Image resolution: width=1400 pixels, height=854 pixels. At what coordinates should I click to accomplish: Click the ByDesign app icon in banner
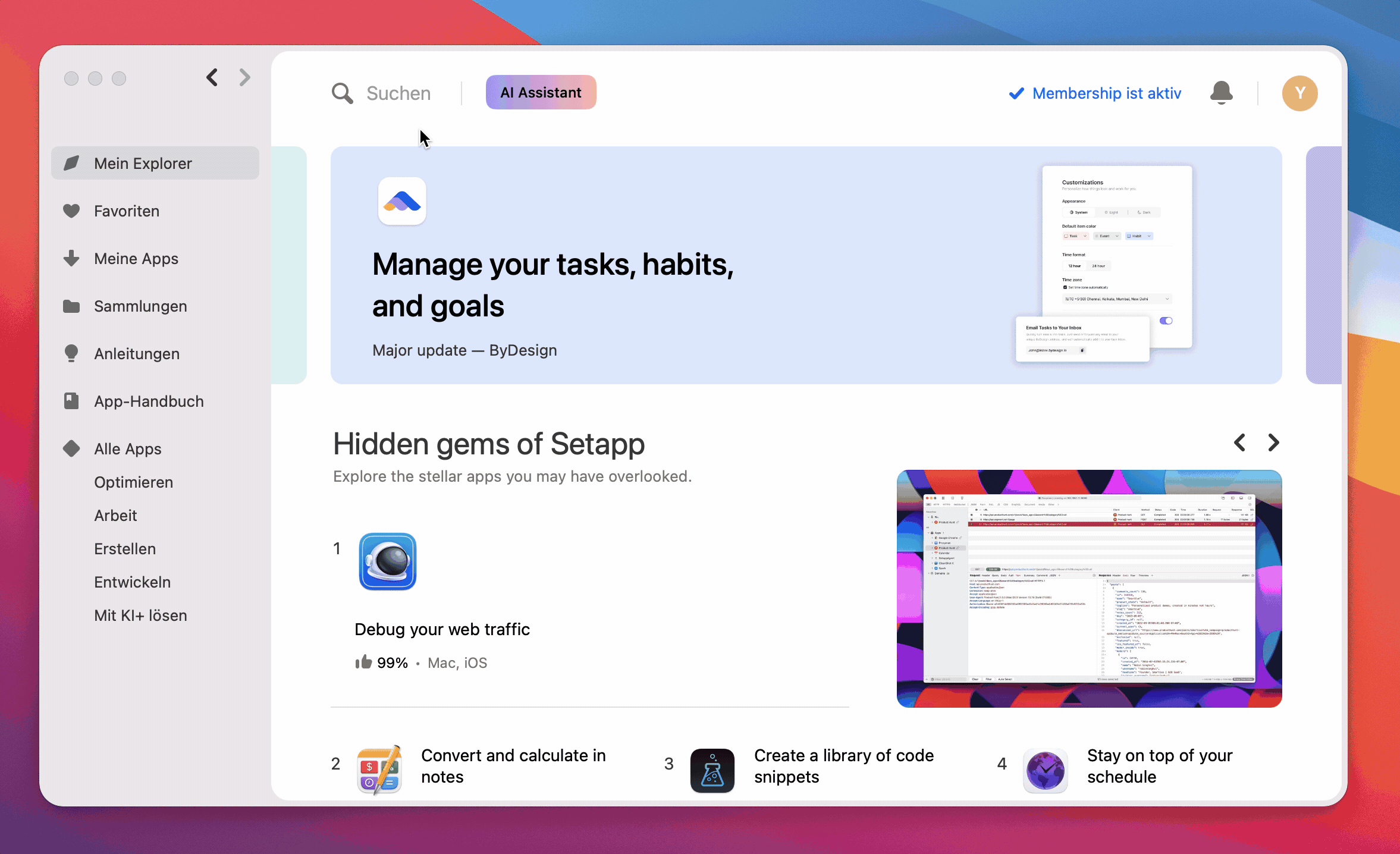point(402,201)
